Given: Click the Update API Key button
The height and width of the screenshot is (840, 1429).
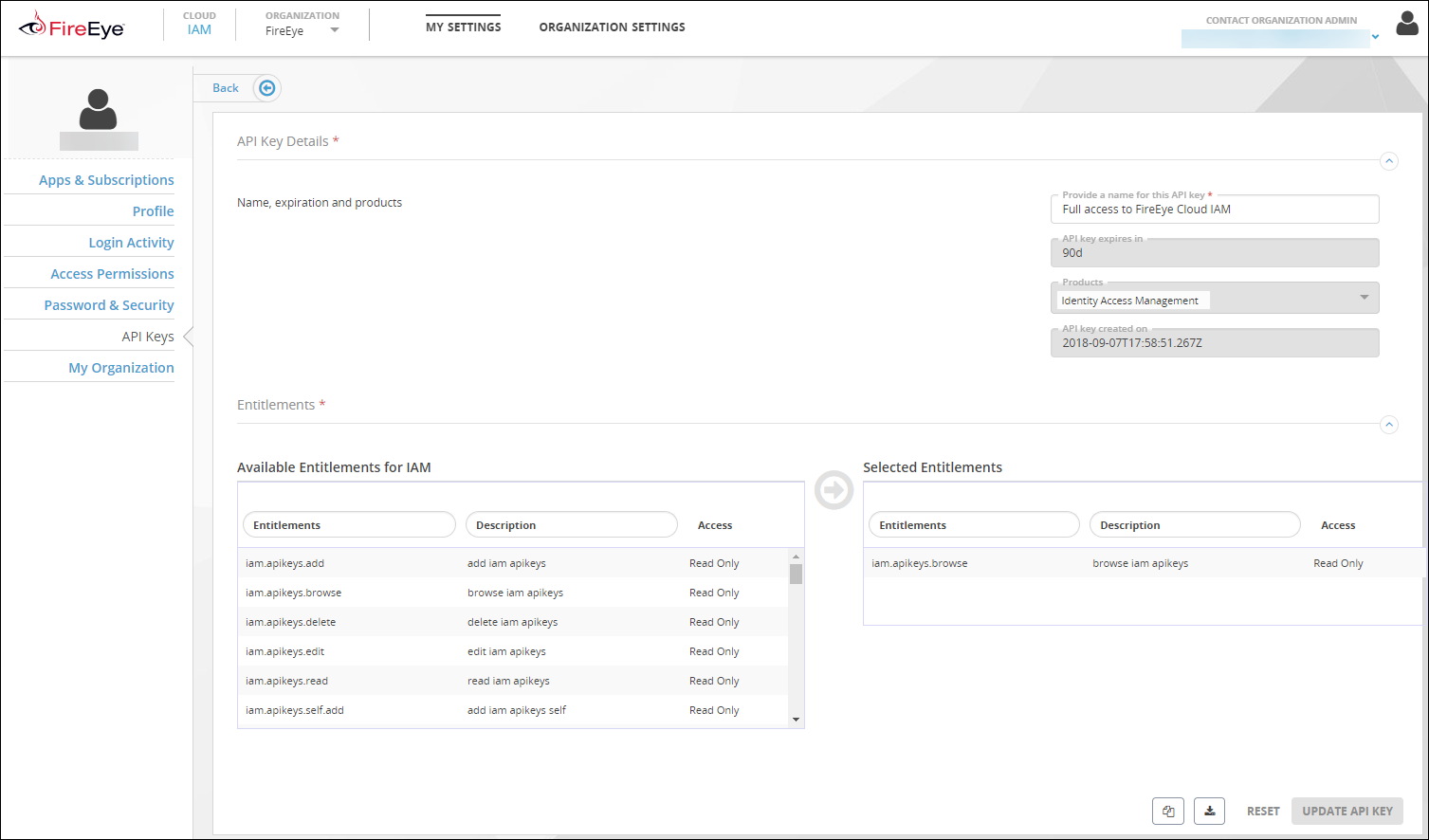Looking at the screenshot, I should coord(1347,812).
